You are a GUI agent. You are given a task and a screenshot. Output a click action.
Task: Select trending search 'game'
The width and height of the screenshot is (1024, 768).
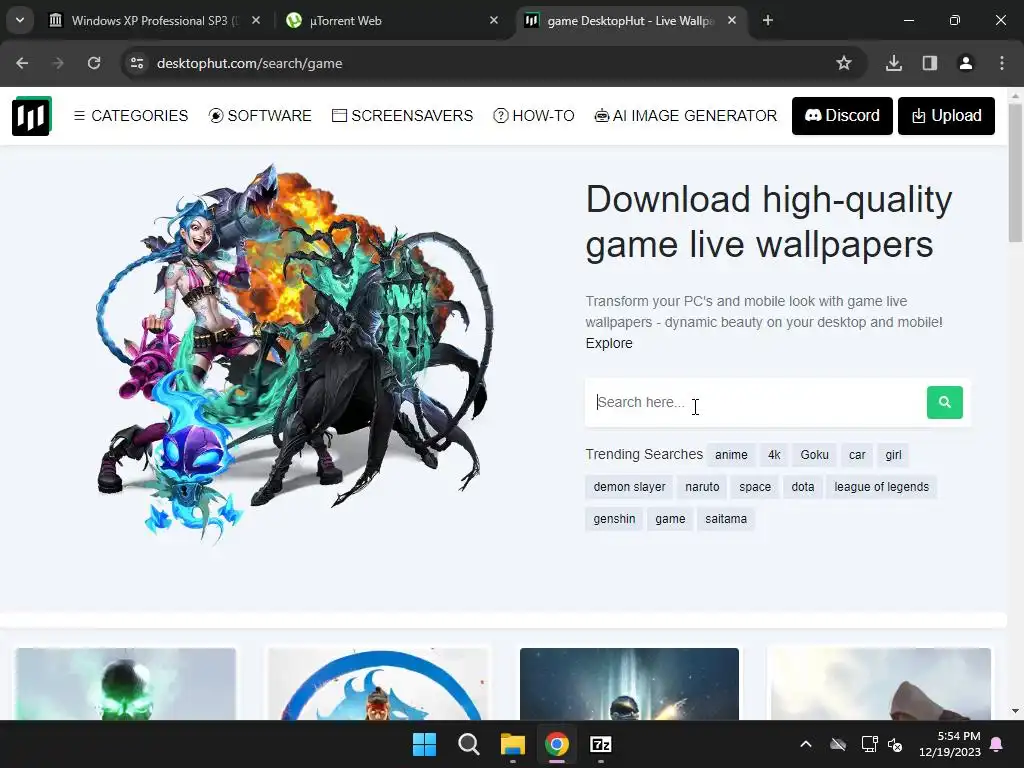point(670,519)
